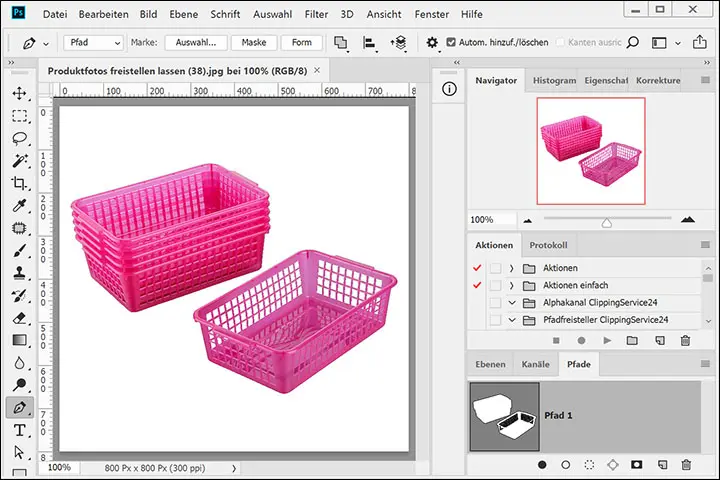Image resolution: width=720 pixels, height=480 pixels.
Task: Click the 'Auswahl...' button
Action: [196, 43]
